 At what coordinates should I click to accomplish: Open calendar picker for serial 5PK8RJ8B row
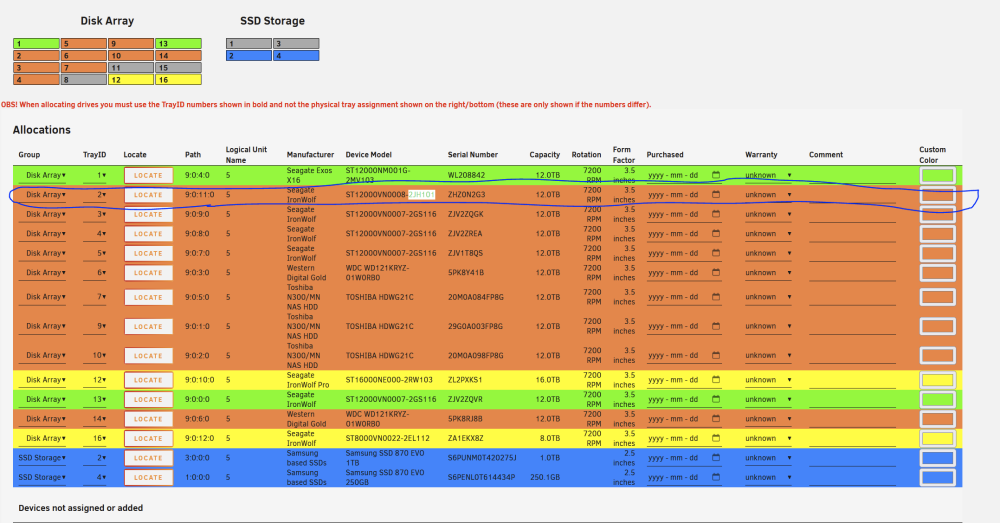click(716, 418)
